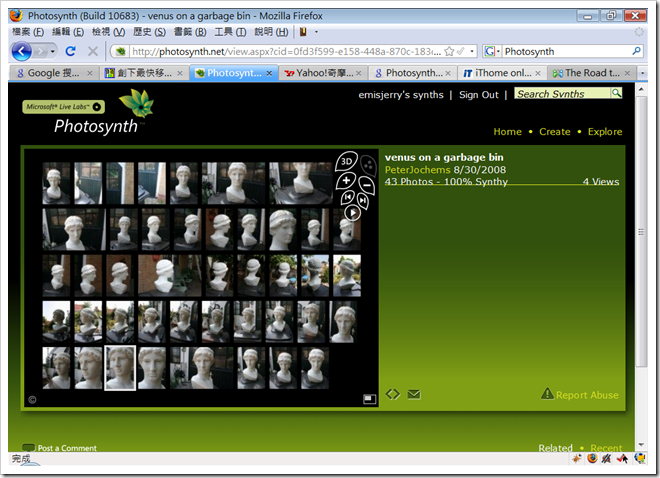Viewport: 660px width, 478px height.
Task: Click the scrollbar down arrow
Action: coord(641,444)
